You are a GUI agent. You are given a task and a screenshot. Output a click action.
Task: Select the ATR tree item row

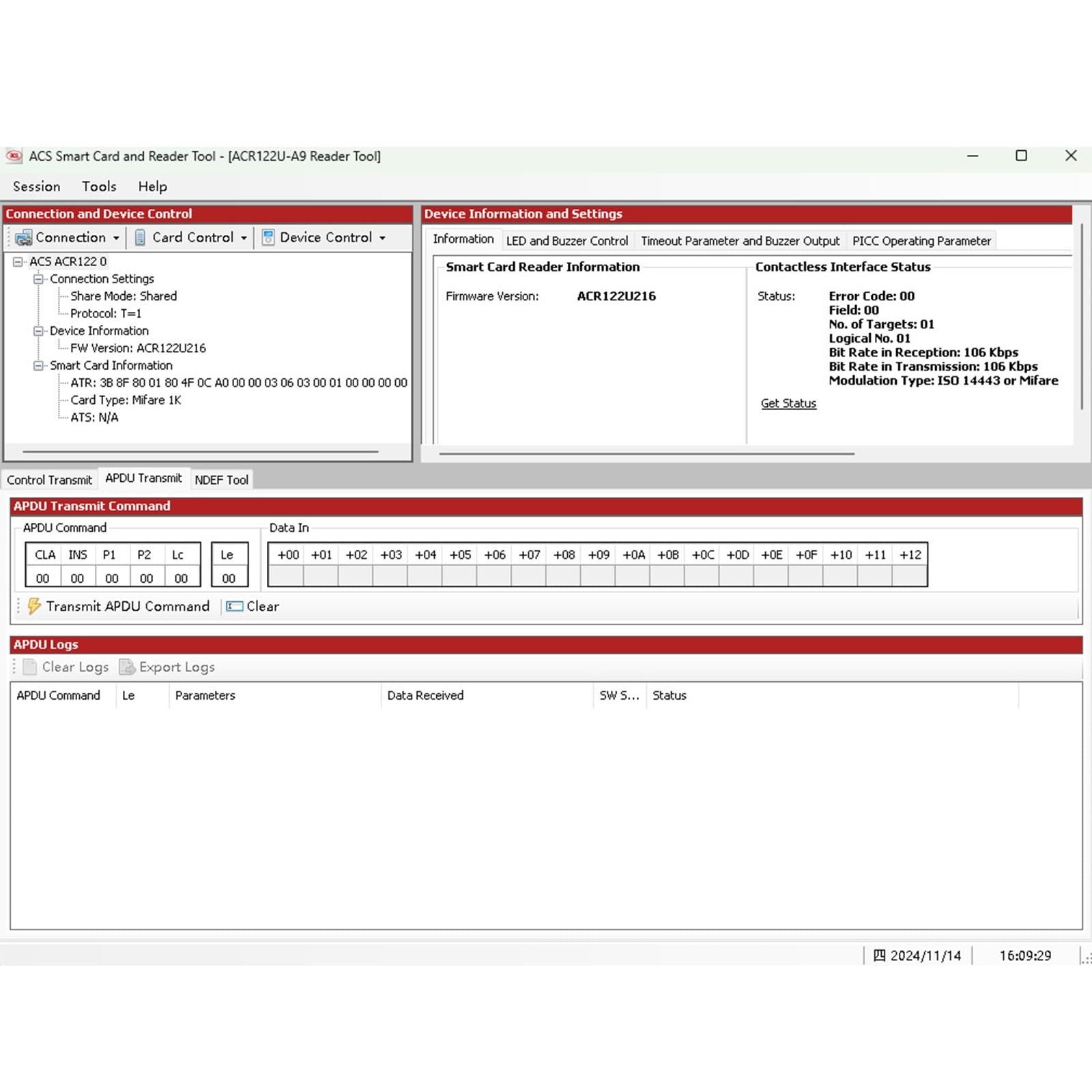239,383
